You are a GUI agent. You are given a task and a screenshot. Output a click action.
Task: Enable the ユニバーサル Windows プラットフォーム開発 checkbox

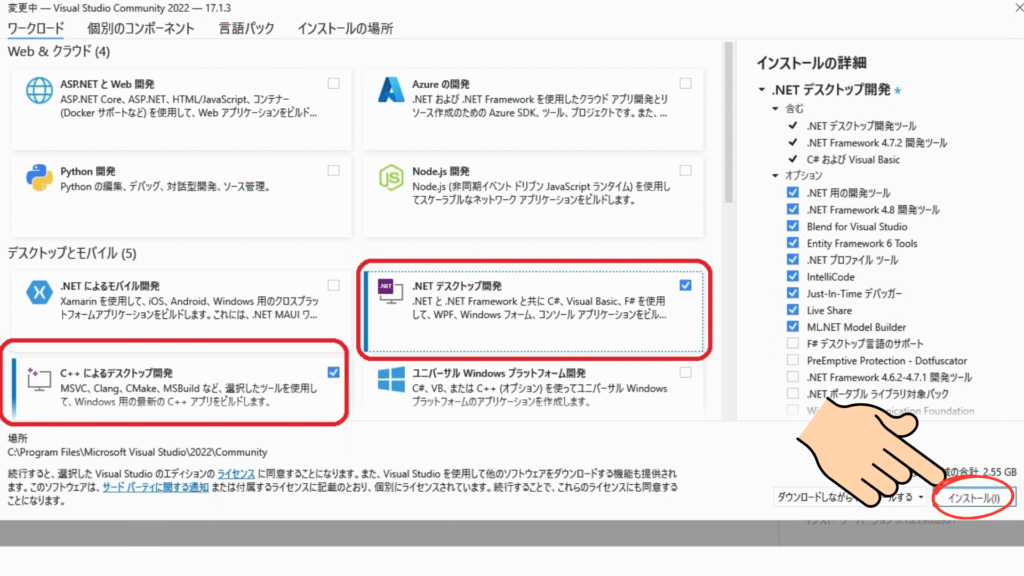(x=685, y=372)
